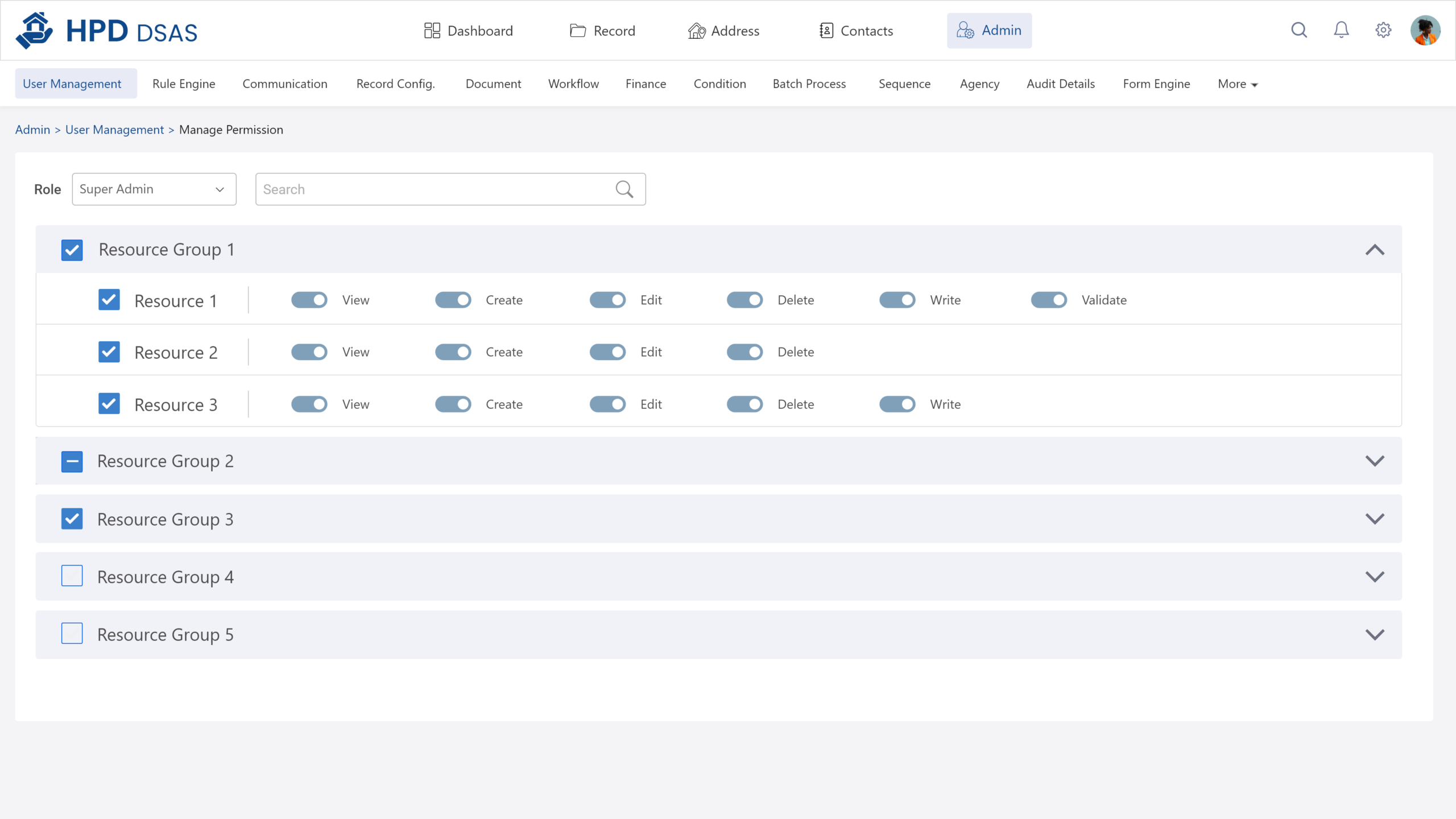
Task: Open notifications bell
Action: [x=1341, y=30]
